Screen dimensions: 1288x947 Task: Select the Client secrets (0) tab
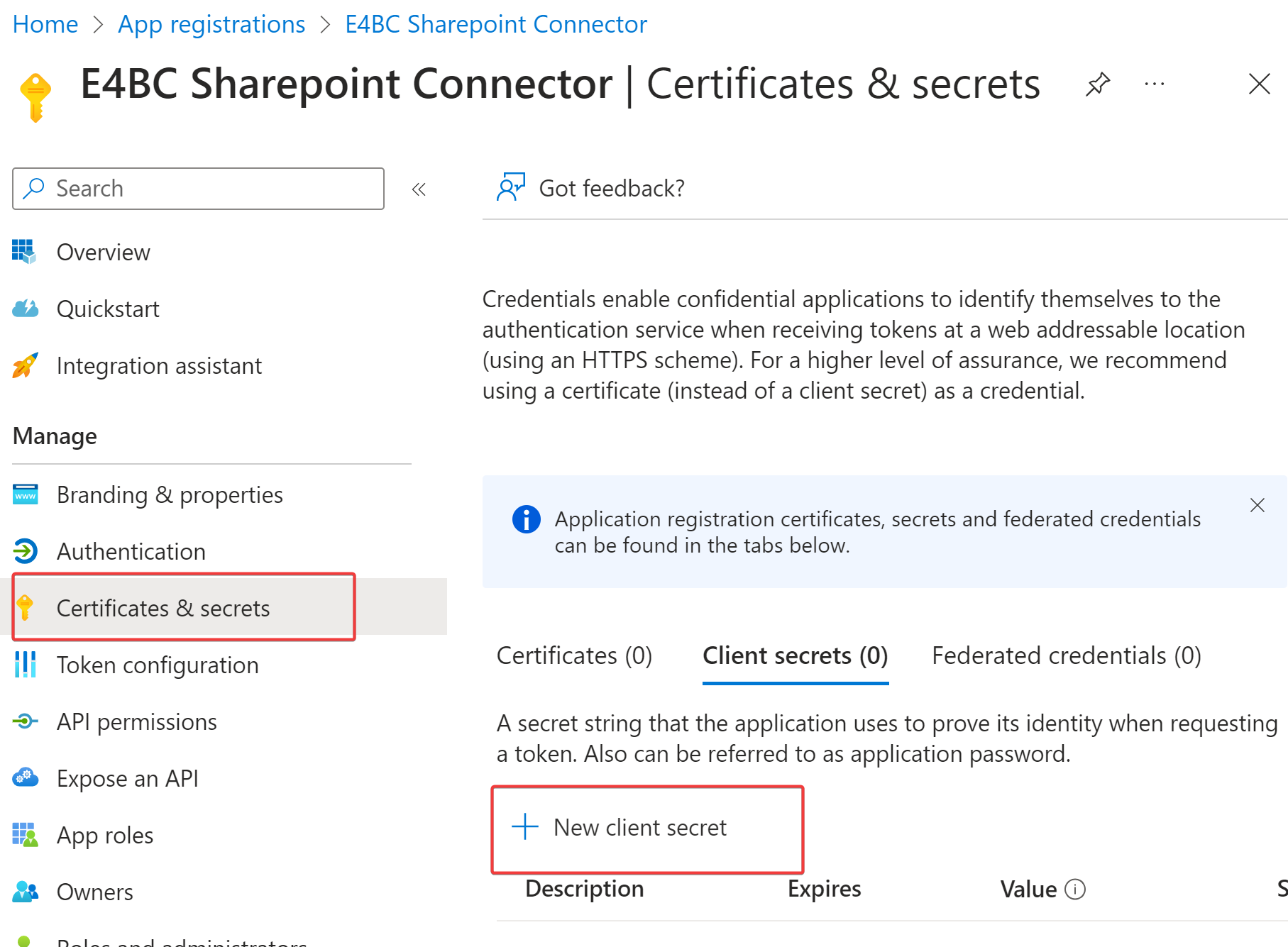[x=795, y=655]
